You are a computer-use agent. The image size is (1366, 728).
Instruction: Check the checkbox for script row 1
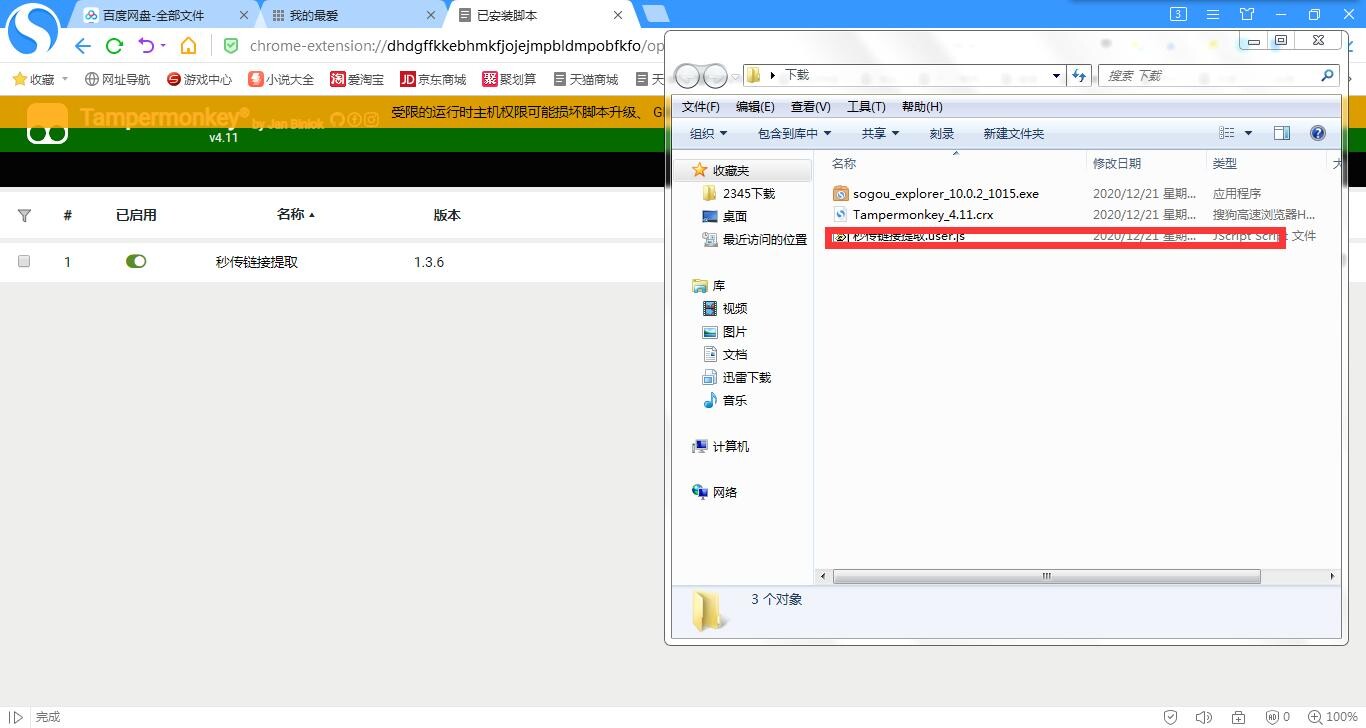(x=24, y=261)
